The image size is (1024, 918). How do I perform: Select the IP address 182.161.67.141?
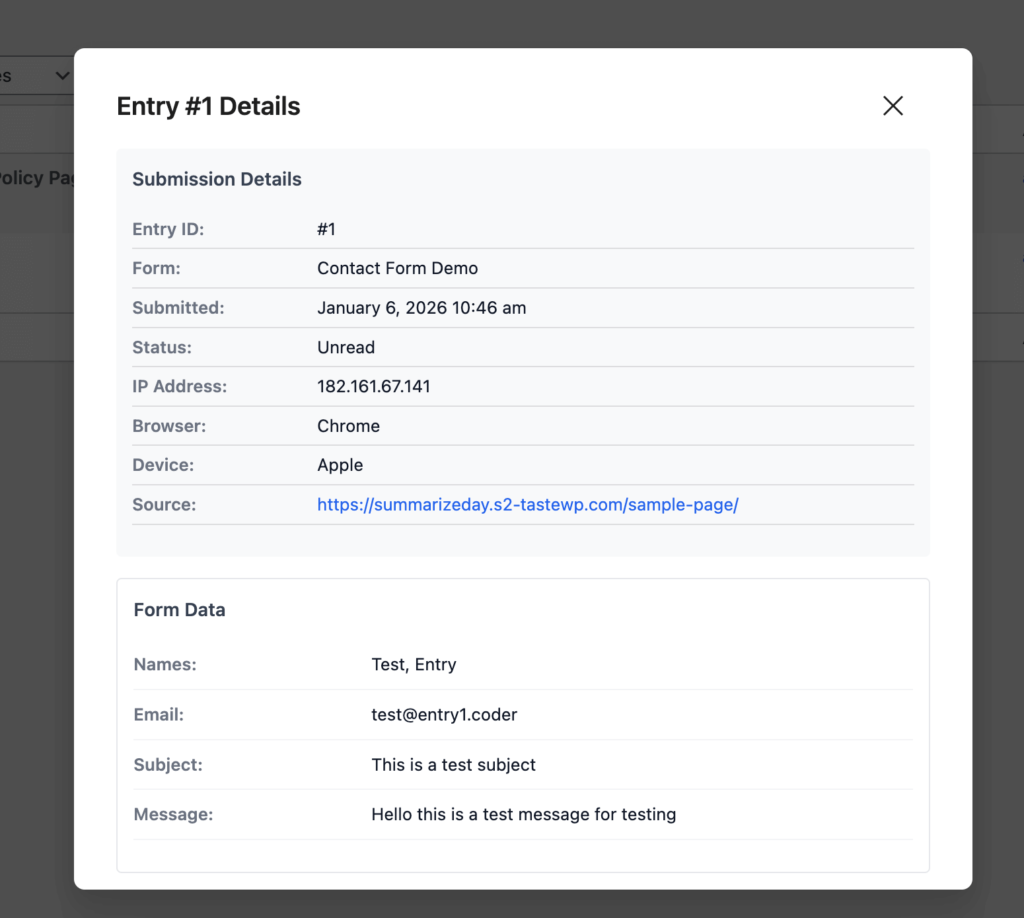coord(373,387)
